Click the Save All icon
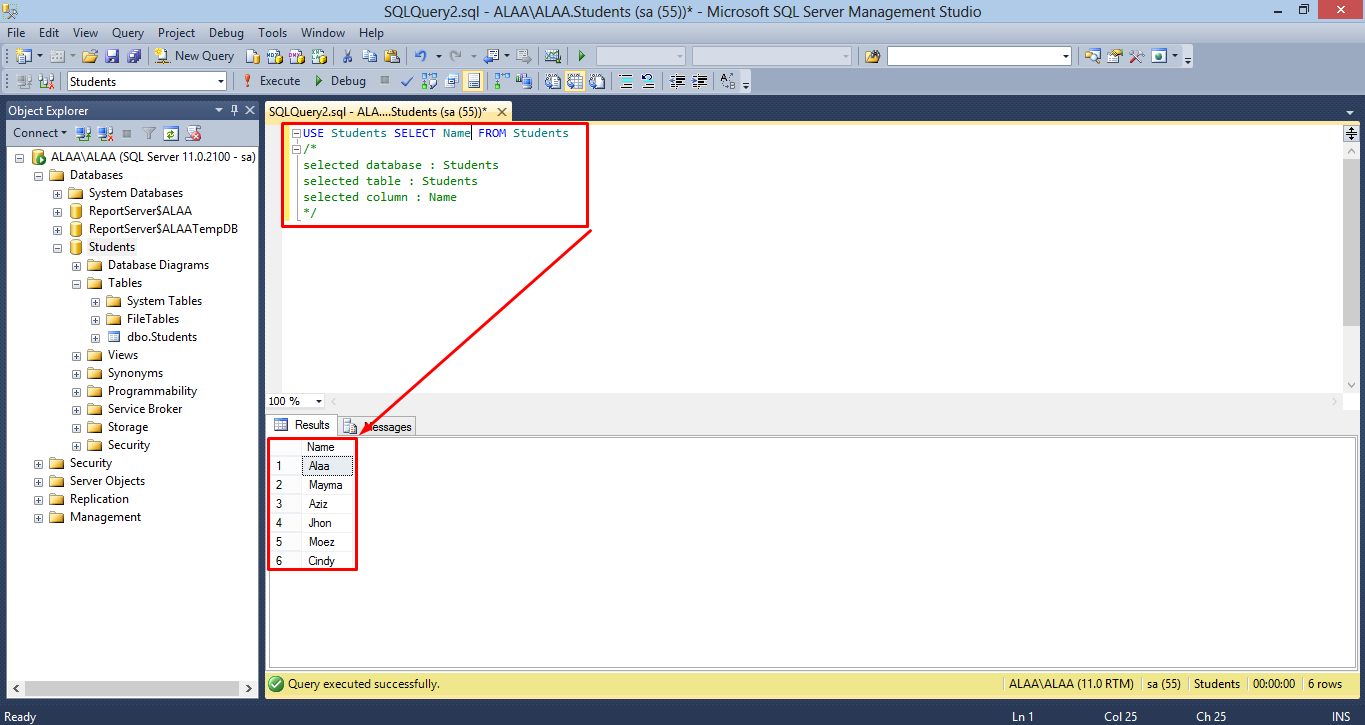The image size is (1365, 725). pyautogui.click(x=134, y=56)
